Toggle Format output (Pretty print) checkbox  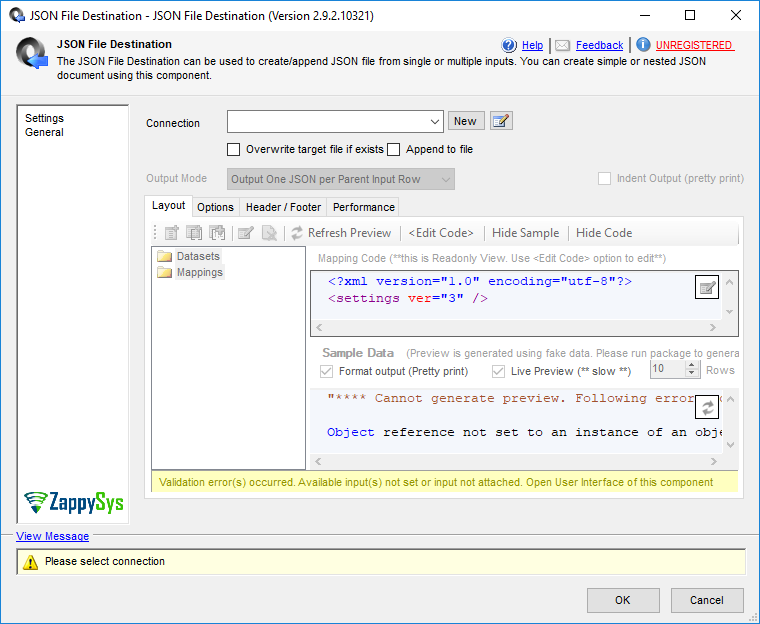point(327,371)
